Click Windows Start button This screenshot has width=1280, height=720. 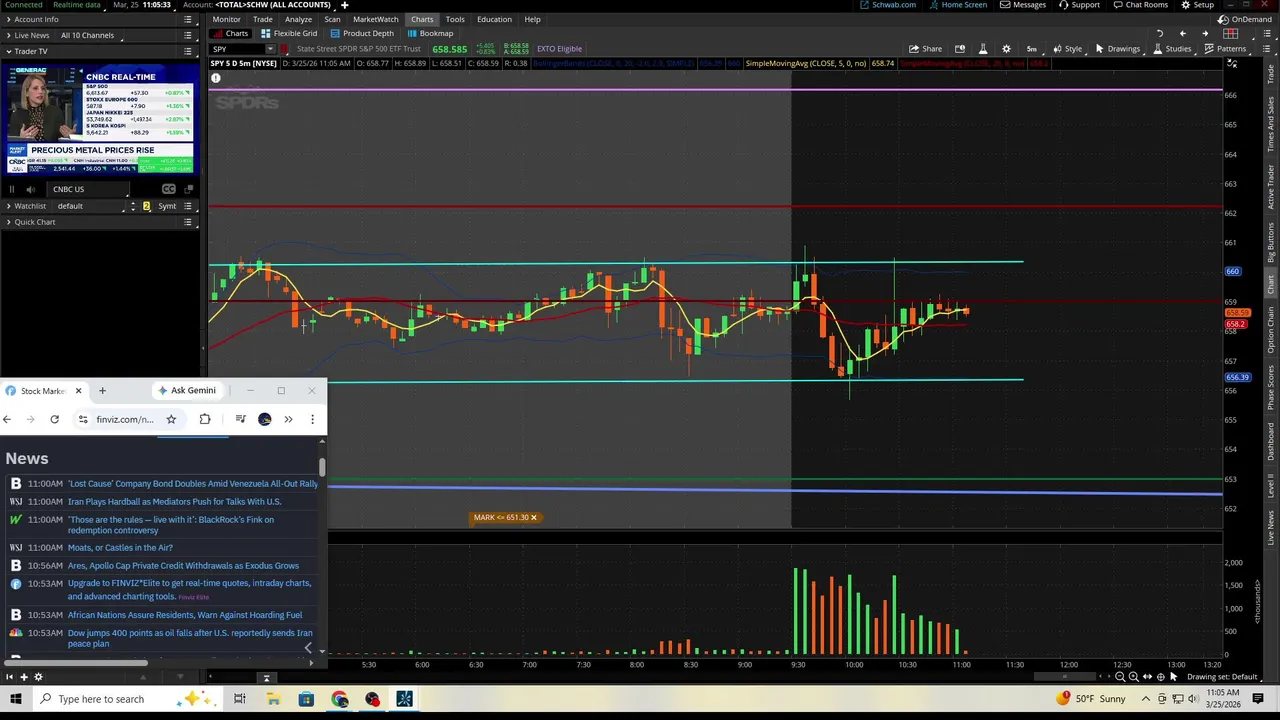pyautogui.click(x=16, y=699)
